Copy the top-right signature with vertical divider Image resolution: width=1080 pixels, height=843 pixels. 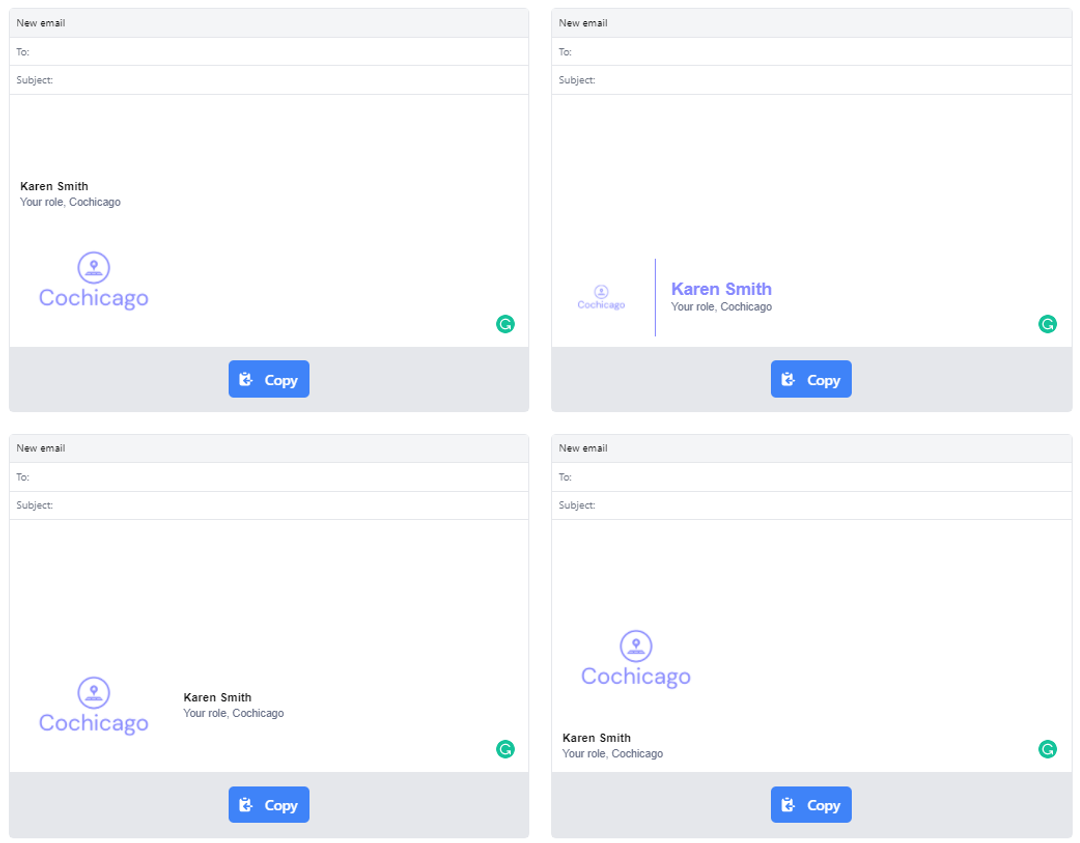coord(811,380)
